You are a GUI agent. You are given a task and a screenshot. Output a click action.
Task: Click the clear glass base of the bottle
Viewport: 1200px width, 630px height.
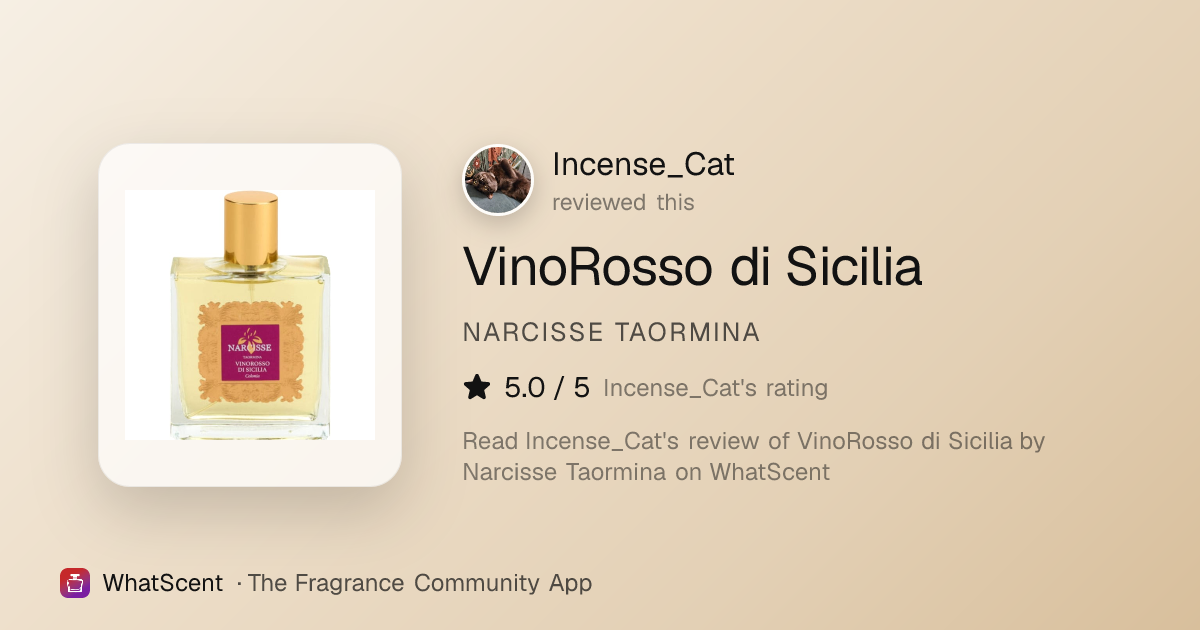(250, 426)
